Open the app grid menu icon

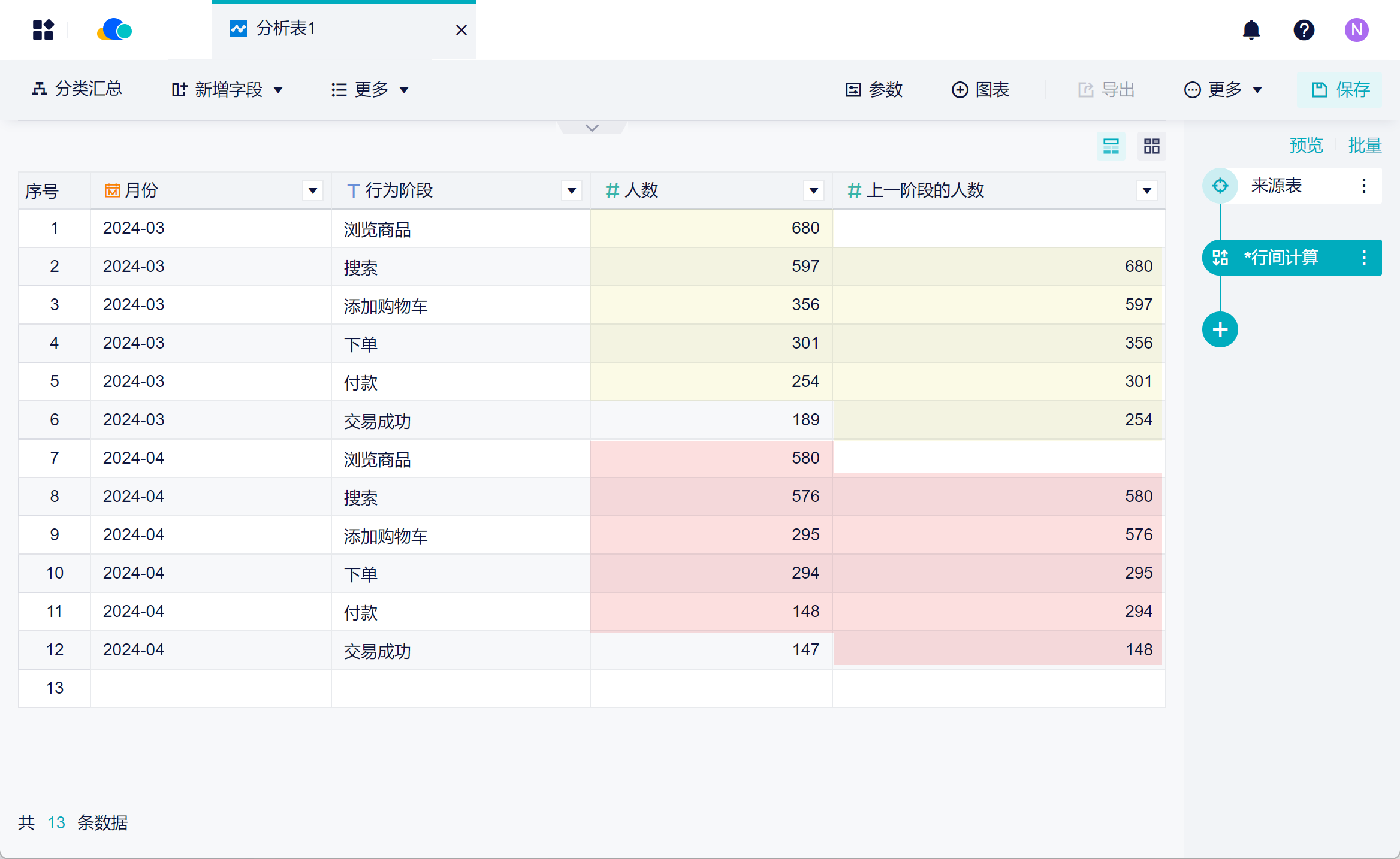click(43, 29)
